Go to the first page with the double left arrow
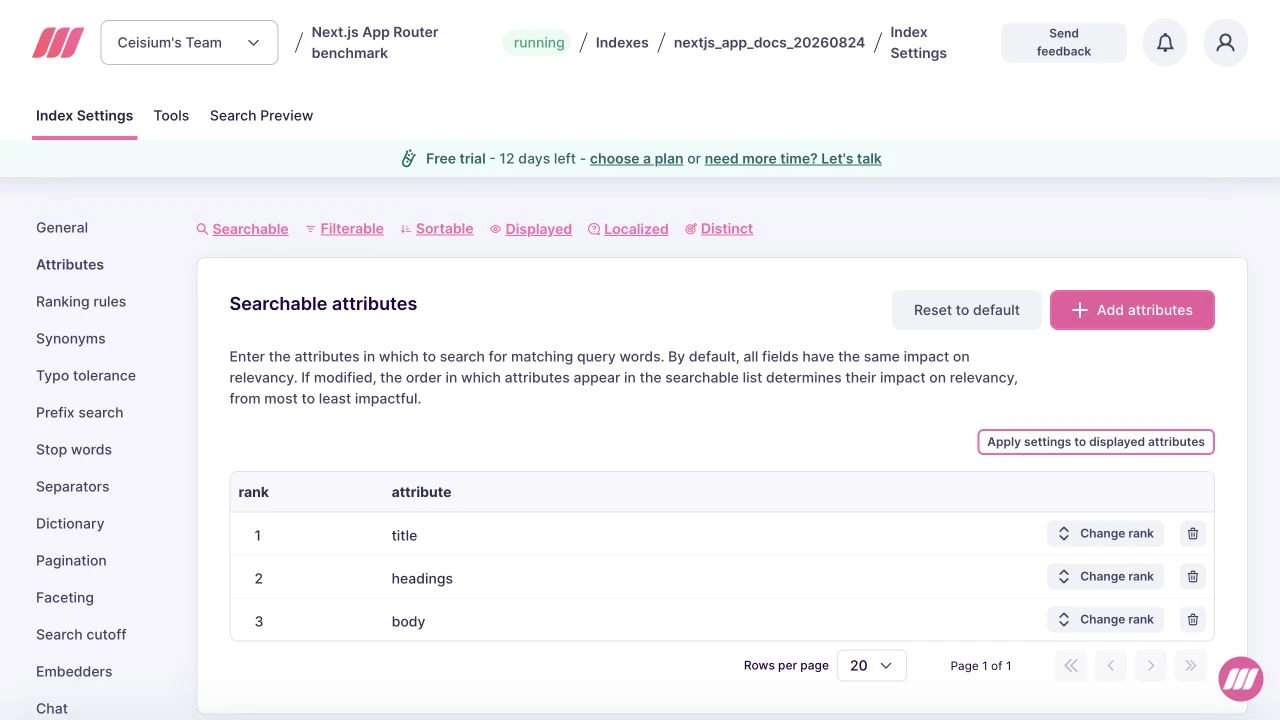 (x=1070, y=666)
